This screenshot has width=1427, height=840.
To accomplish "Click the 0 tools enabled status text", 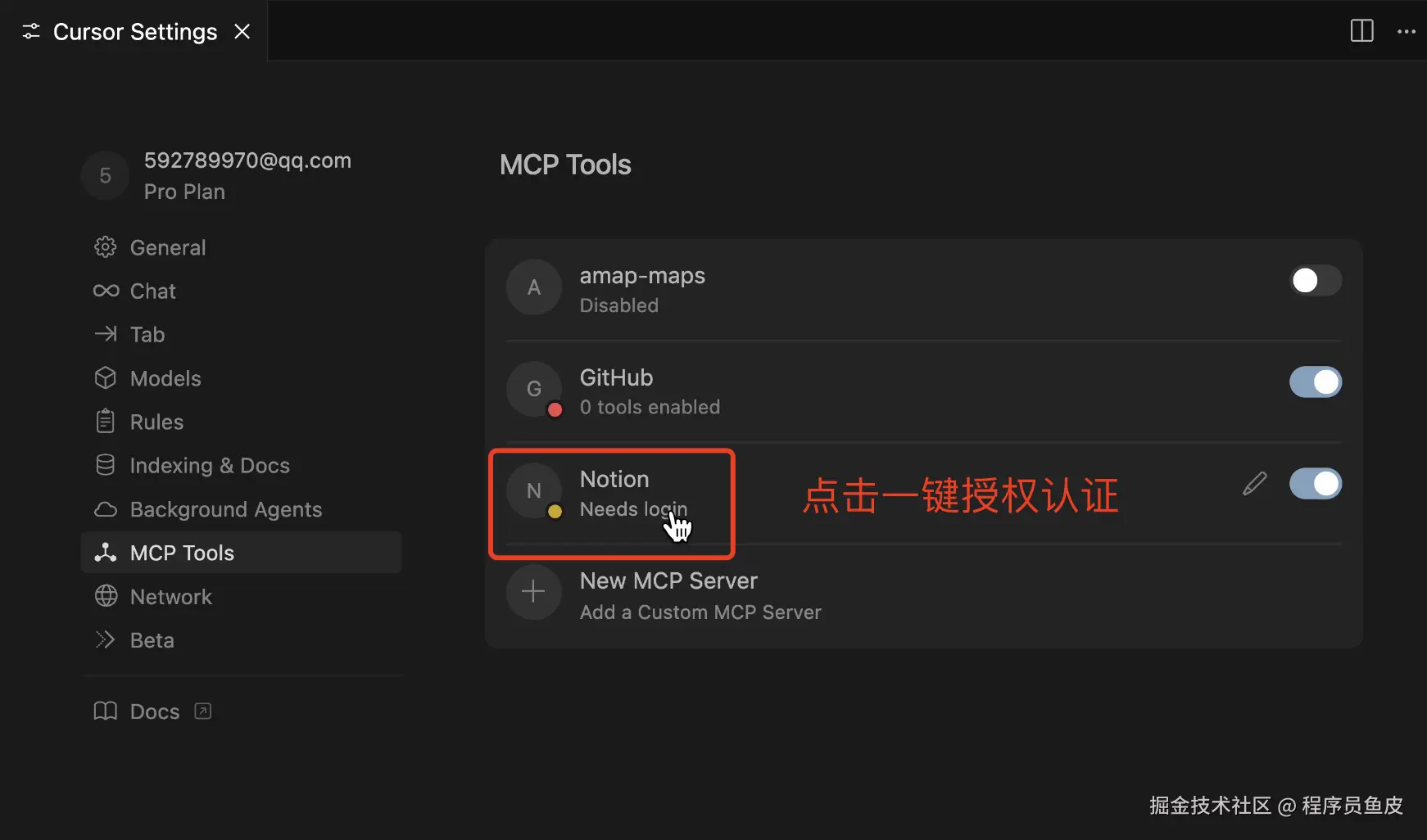I will click(650, 407).
